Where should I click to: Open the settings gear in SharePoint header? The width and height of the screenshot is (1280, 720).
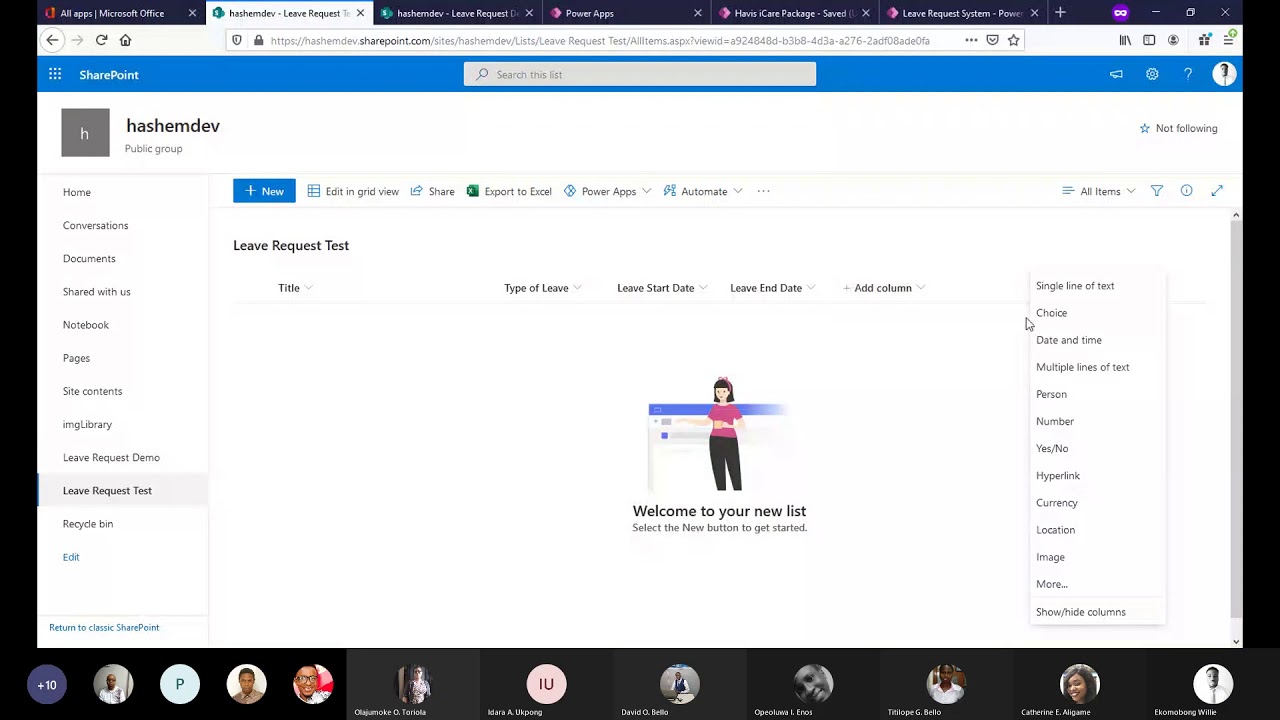1152,74
